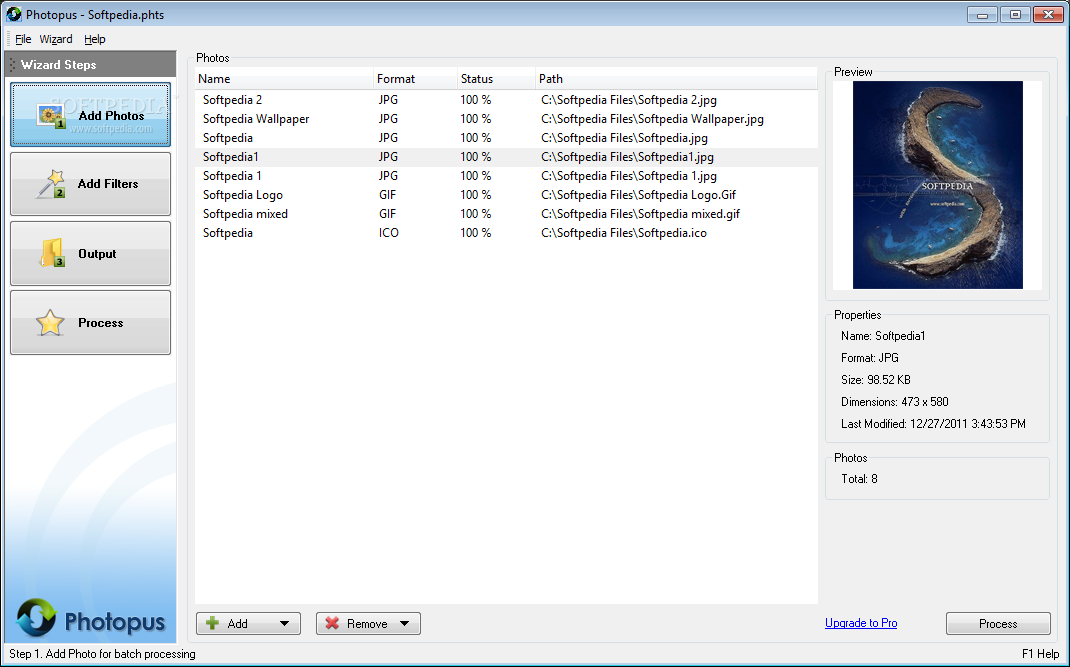Viewport: 1070px width, 667px height.
Task: Open the Remove button dropdown arrow
Action: click(405, 623)
